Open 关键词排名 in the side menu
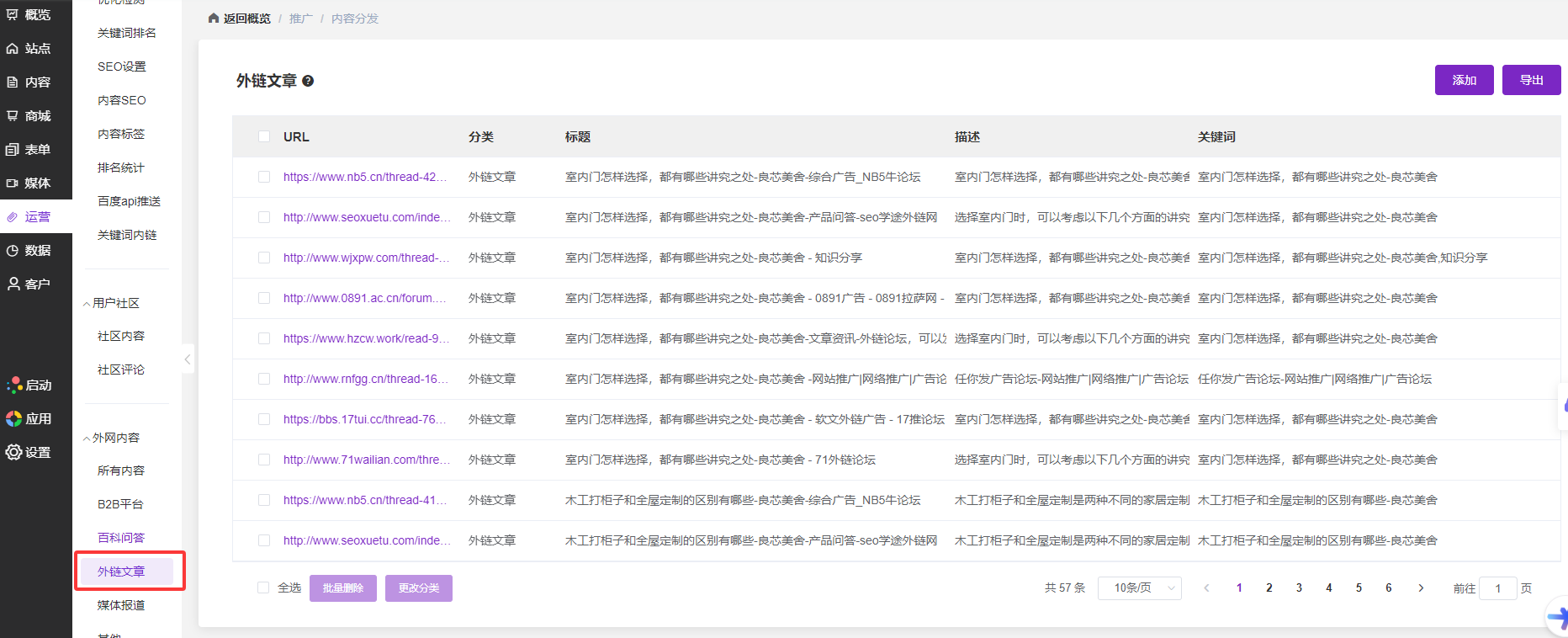This screenshot has height=638, width=1568. point(126,33)
